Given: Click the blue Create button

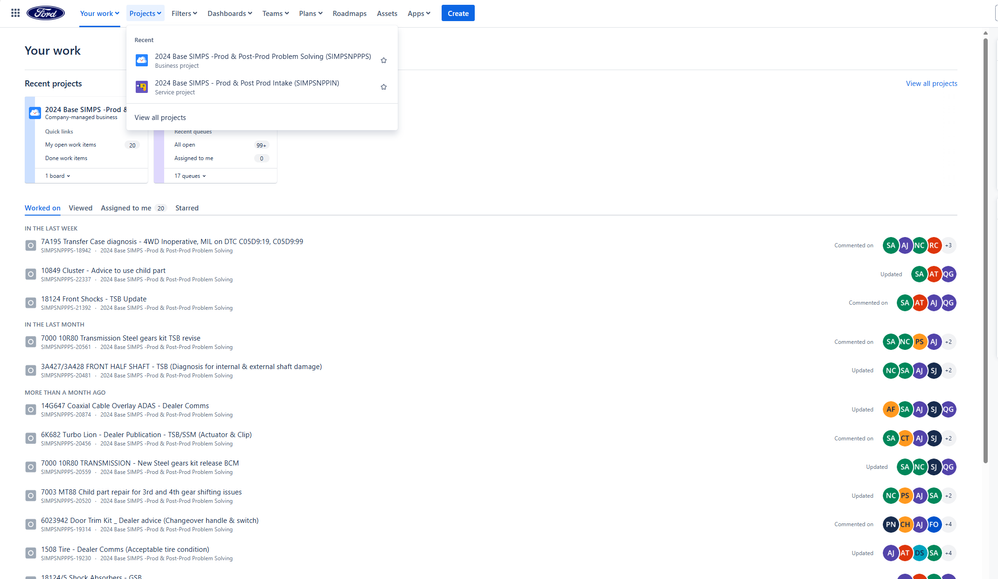Looking at the screenshot, I should click(458, 13).
